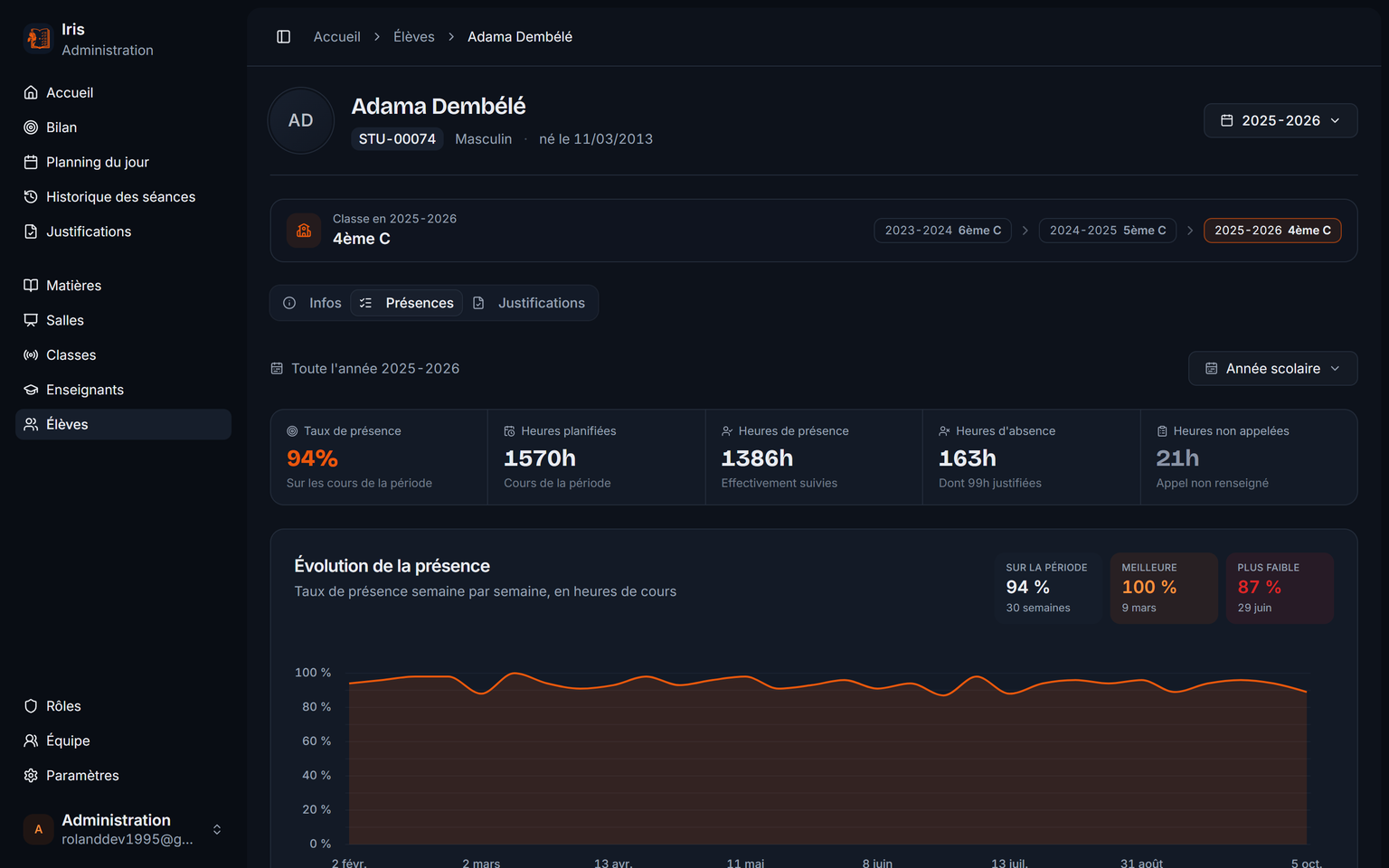Open the Année scolaire period dropdown
The image size is (1389, 868).
coord(1272,369)
